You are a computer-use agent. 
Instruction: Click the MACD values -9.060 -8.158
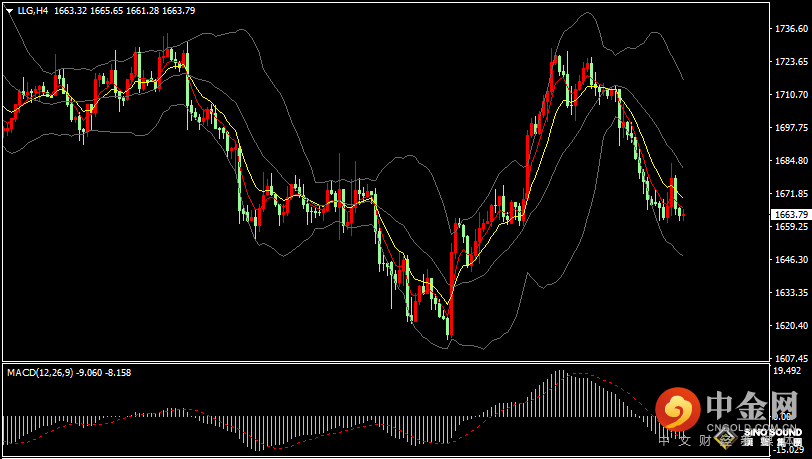point(104,372)
